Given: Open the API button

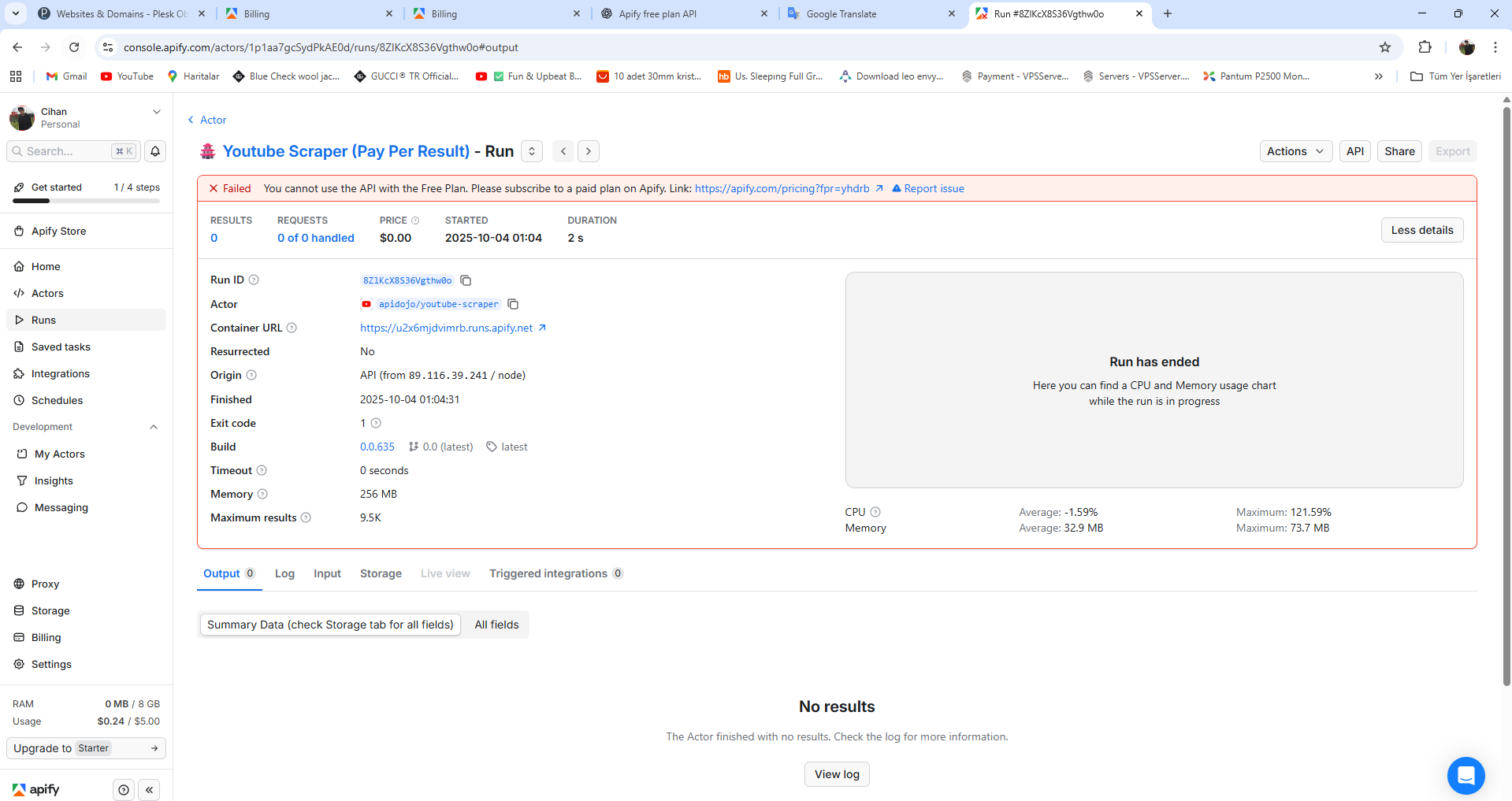Looking at the screenshot, I should pos(1355,151).
